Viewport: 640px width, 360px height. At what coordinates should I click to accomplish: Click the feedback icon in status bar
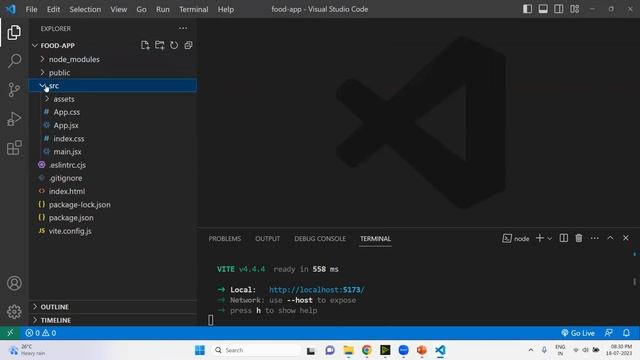609,333
